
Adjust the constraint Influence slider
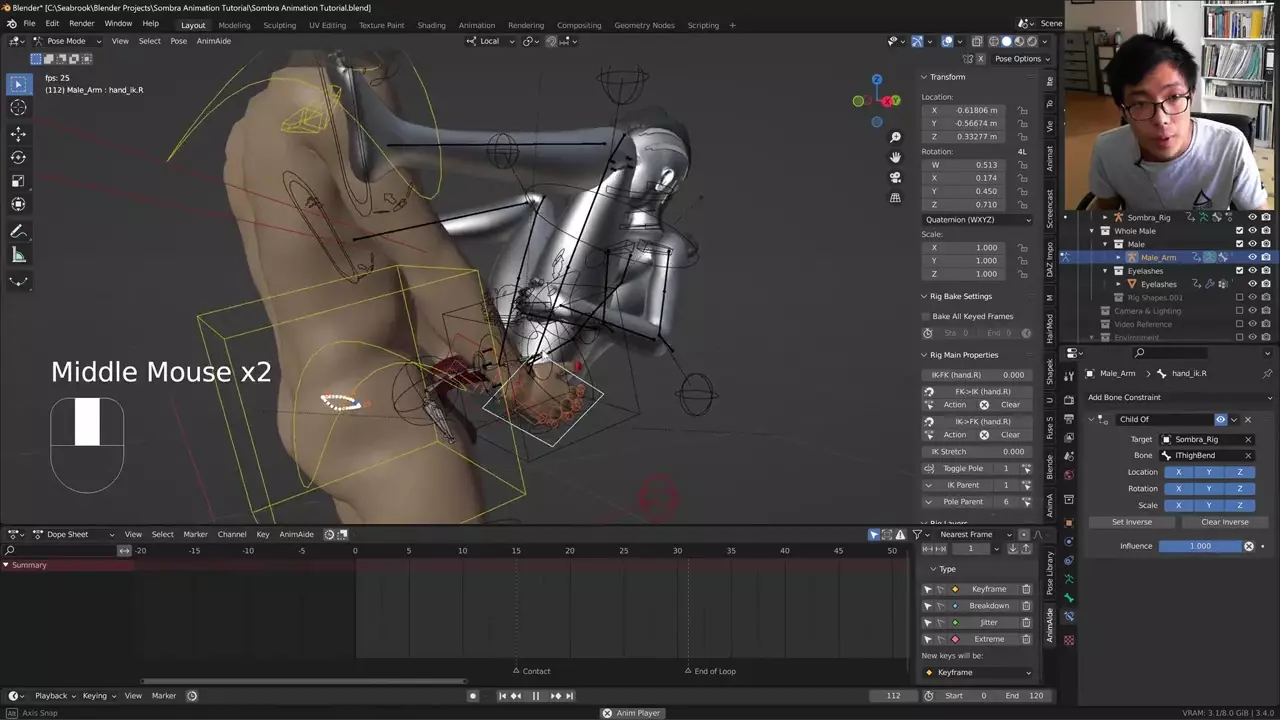click(x=1200, y=546)
